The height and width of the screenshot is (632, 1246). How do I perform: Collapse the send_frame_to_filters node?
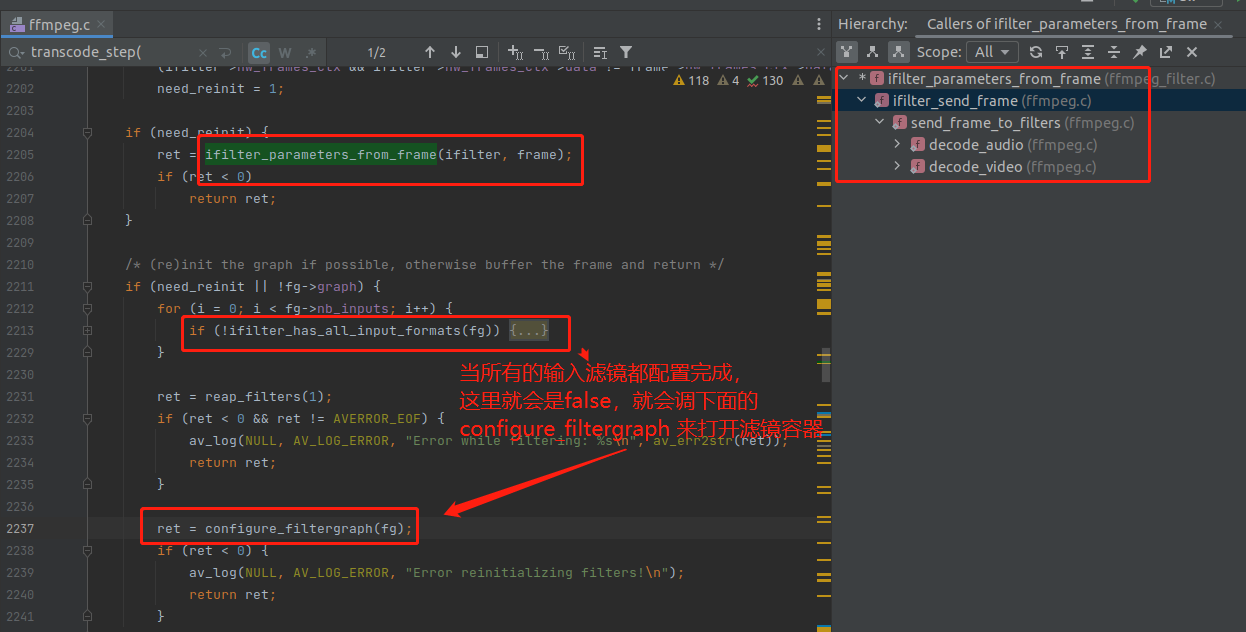click(880, 123)
